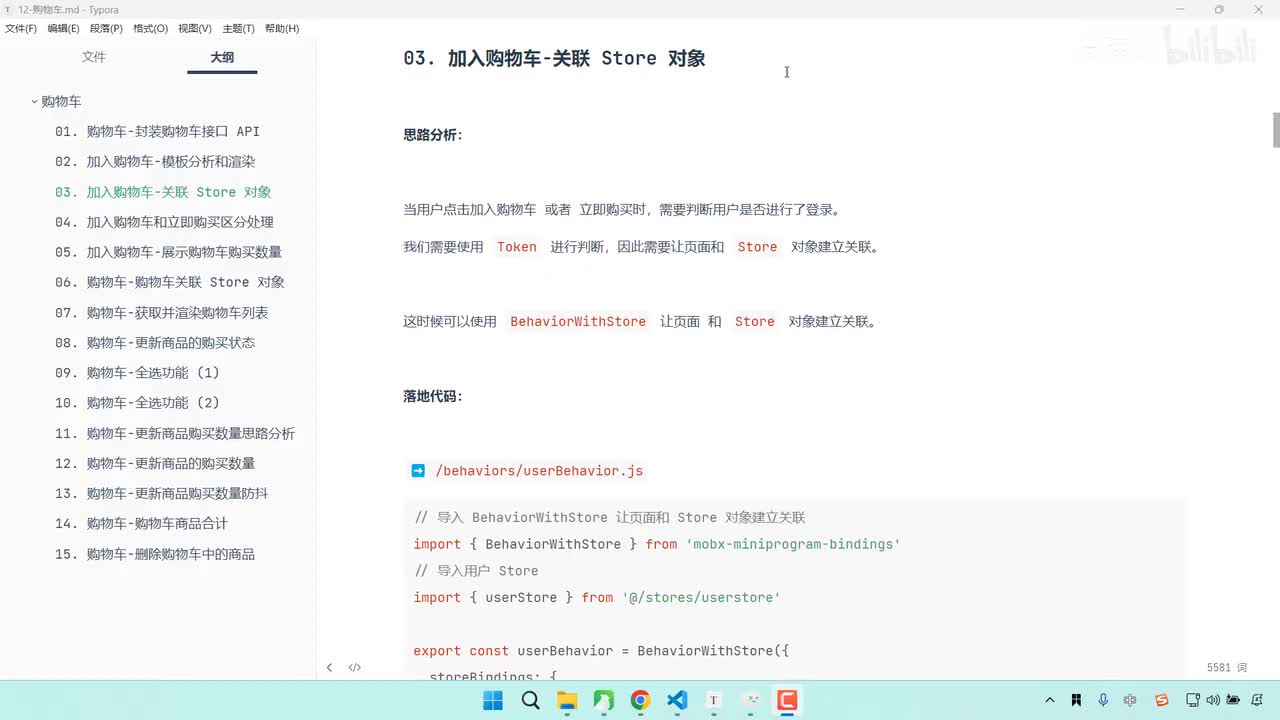Click the microphone tray icon

pyautogui.click(x=1103, y=701)
